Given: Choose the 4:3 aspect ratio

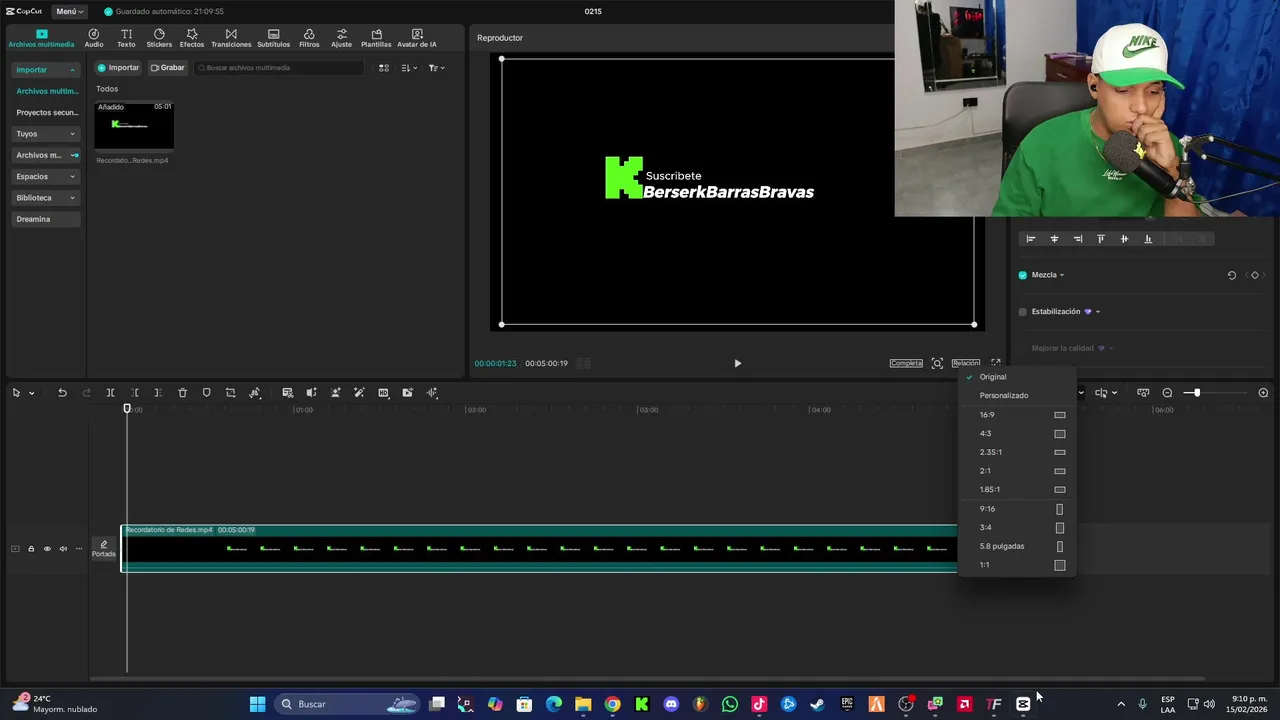Looking at the screenshot, I should (1017, 433).
